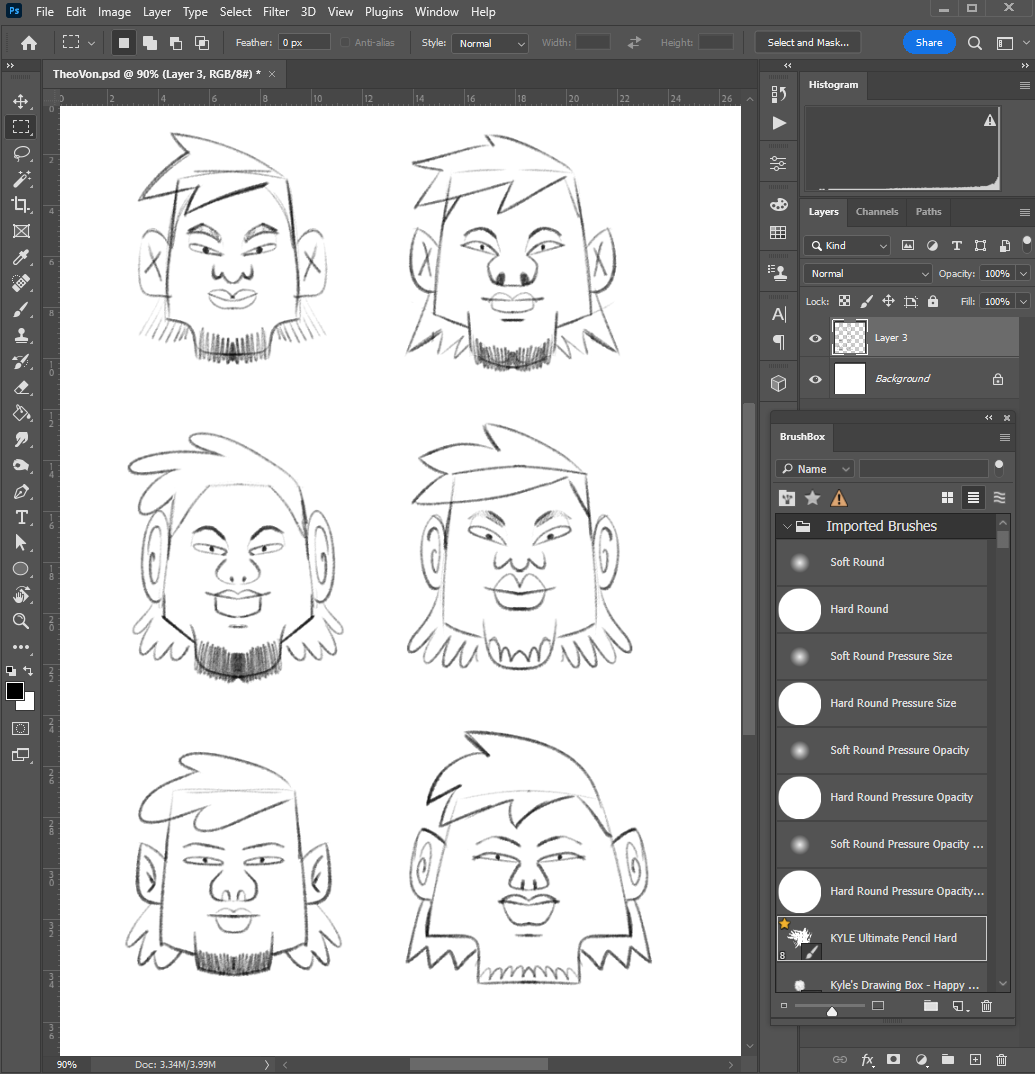Collapse the Imported Brushes folder
Viewport: 1035px width, 1074px height.
(787, 526)
